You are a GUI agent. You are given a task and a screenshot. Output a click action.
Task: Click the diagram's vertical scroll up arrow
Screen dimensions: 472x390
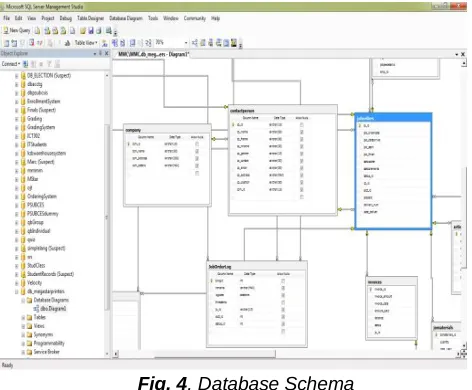(x=464, y=63)
